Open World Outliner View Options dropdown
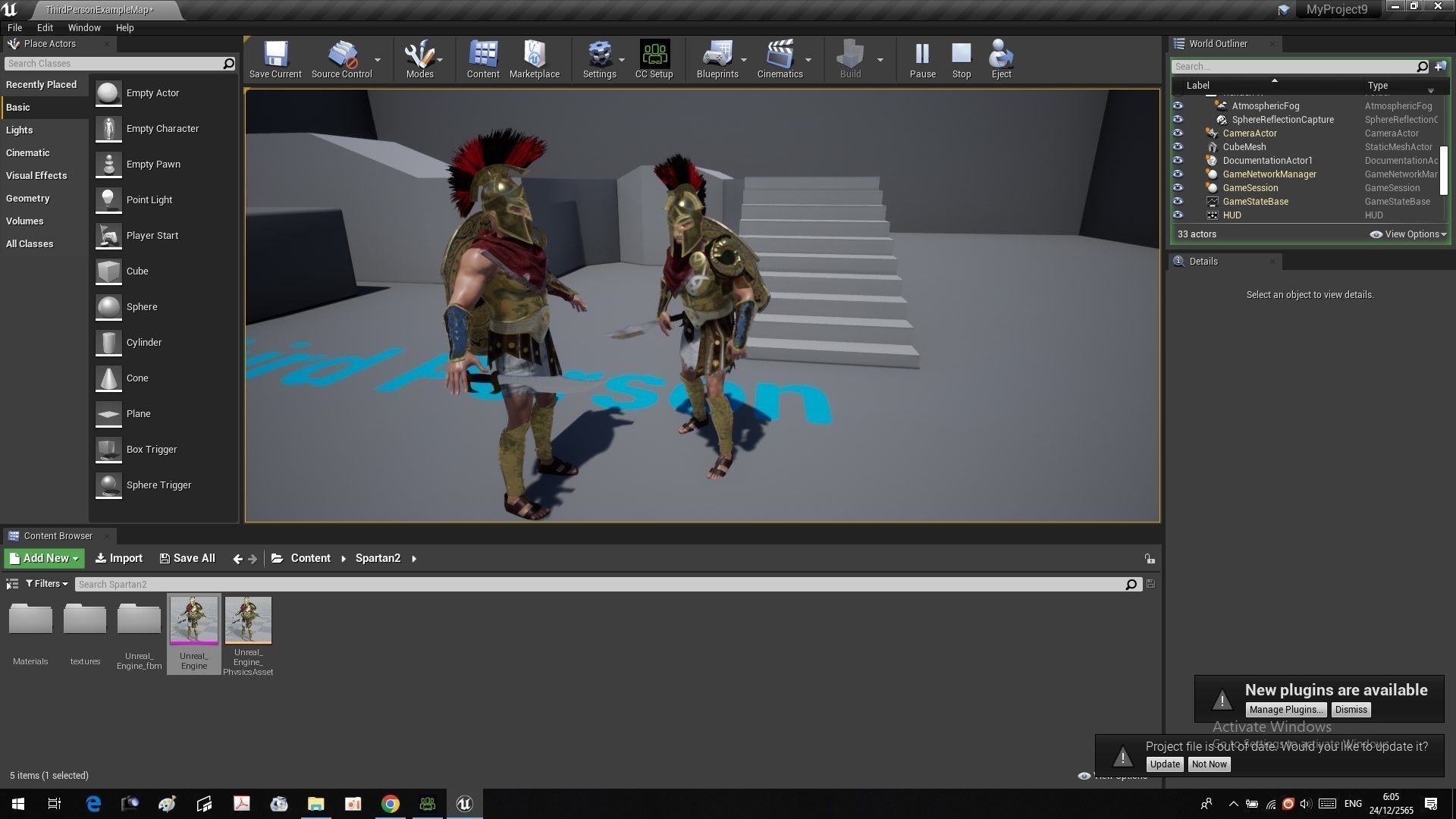 point(1408,234)
